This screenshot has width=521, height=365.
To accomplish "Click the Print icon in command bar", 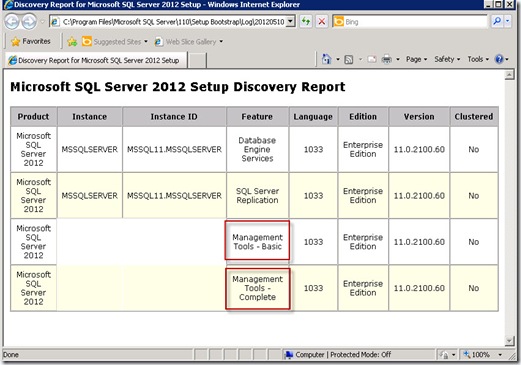I will [387, 59].
